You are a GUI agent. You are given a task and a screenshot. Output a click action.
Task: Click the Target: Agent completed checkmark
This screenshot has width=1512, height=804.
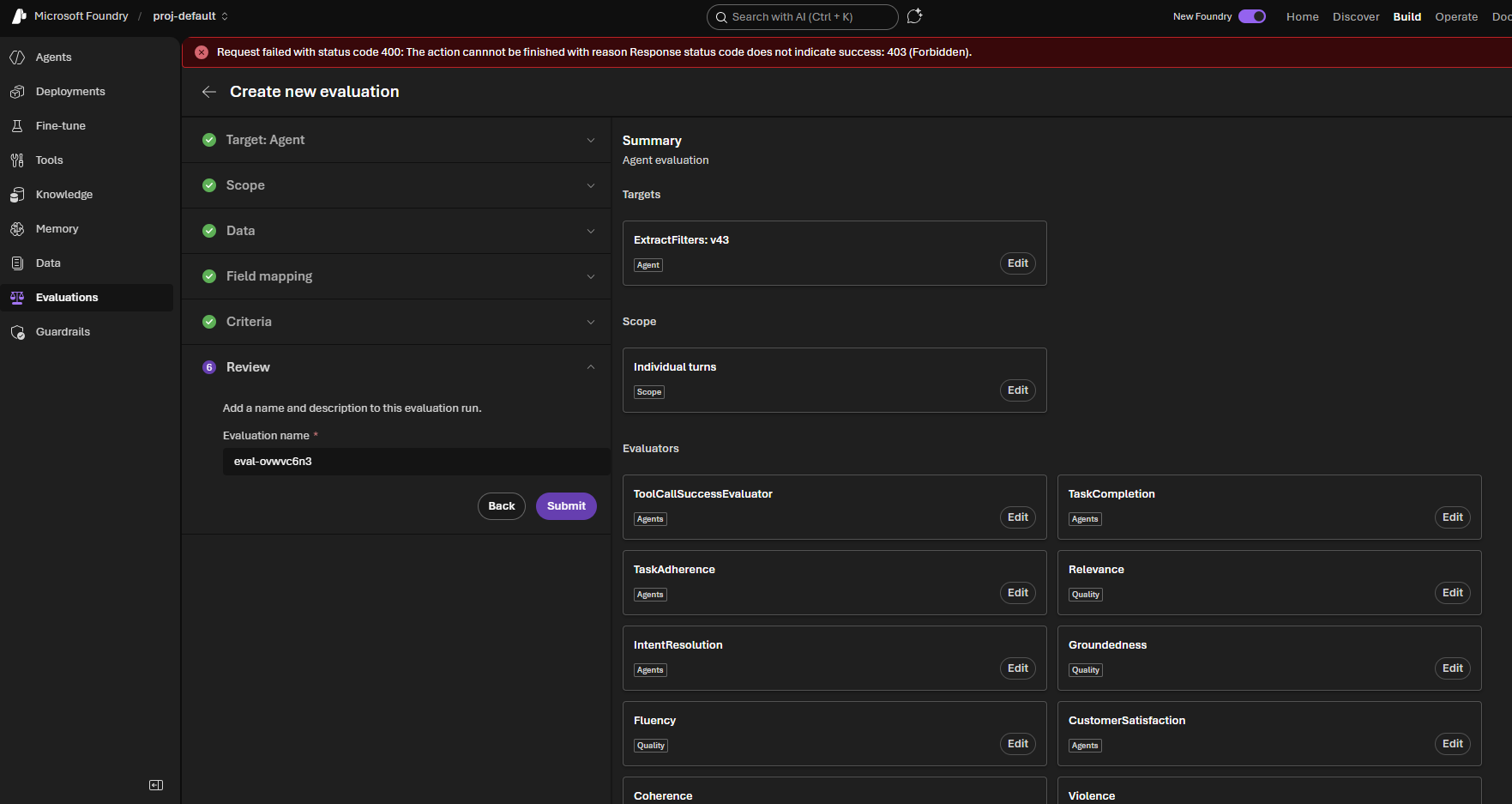click(209, 140)
